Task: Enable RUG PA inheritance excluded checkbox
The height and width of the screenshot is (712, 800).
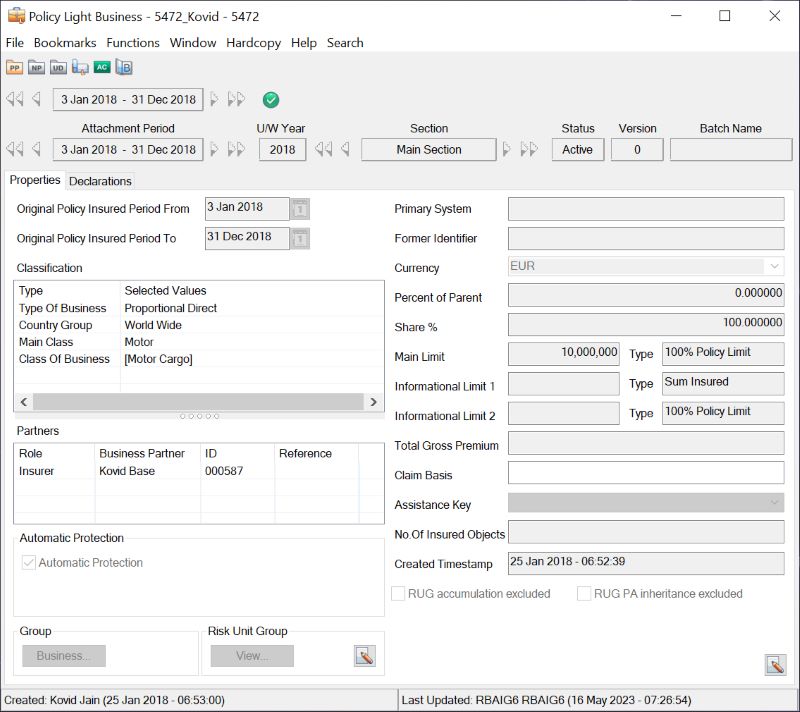Action: point(584,594)
